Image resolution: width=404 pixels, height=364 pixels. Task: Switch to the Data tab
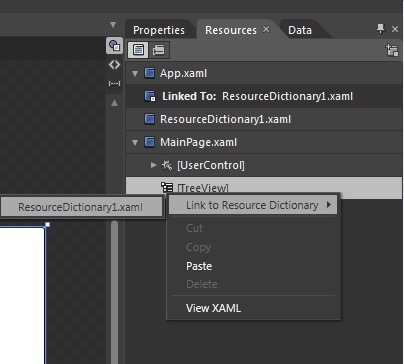[300, 30]
